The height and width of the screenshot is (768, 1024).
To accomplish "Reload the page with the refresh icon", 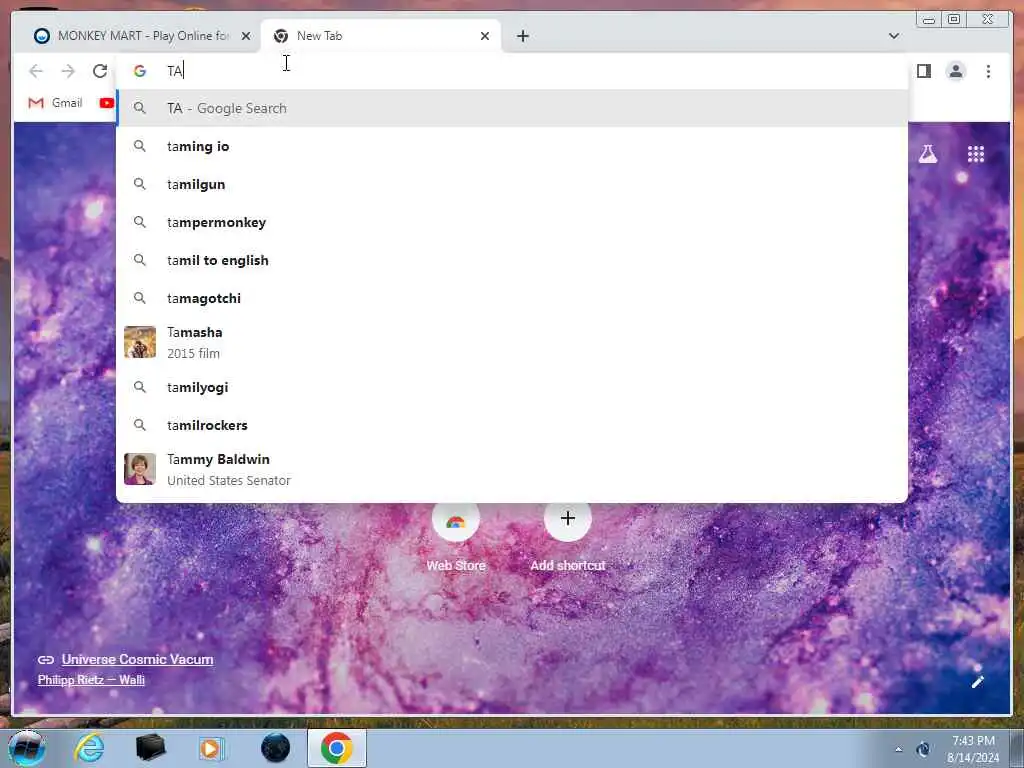I will pyautogui.click(x=100, y=71).
